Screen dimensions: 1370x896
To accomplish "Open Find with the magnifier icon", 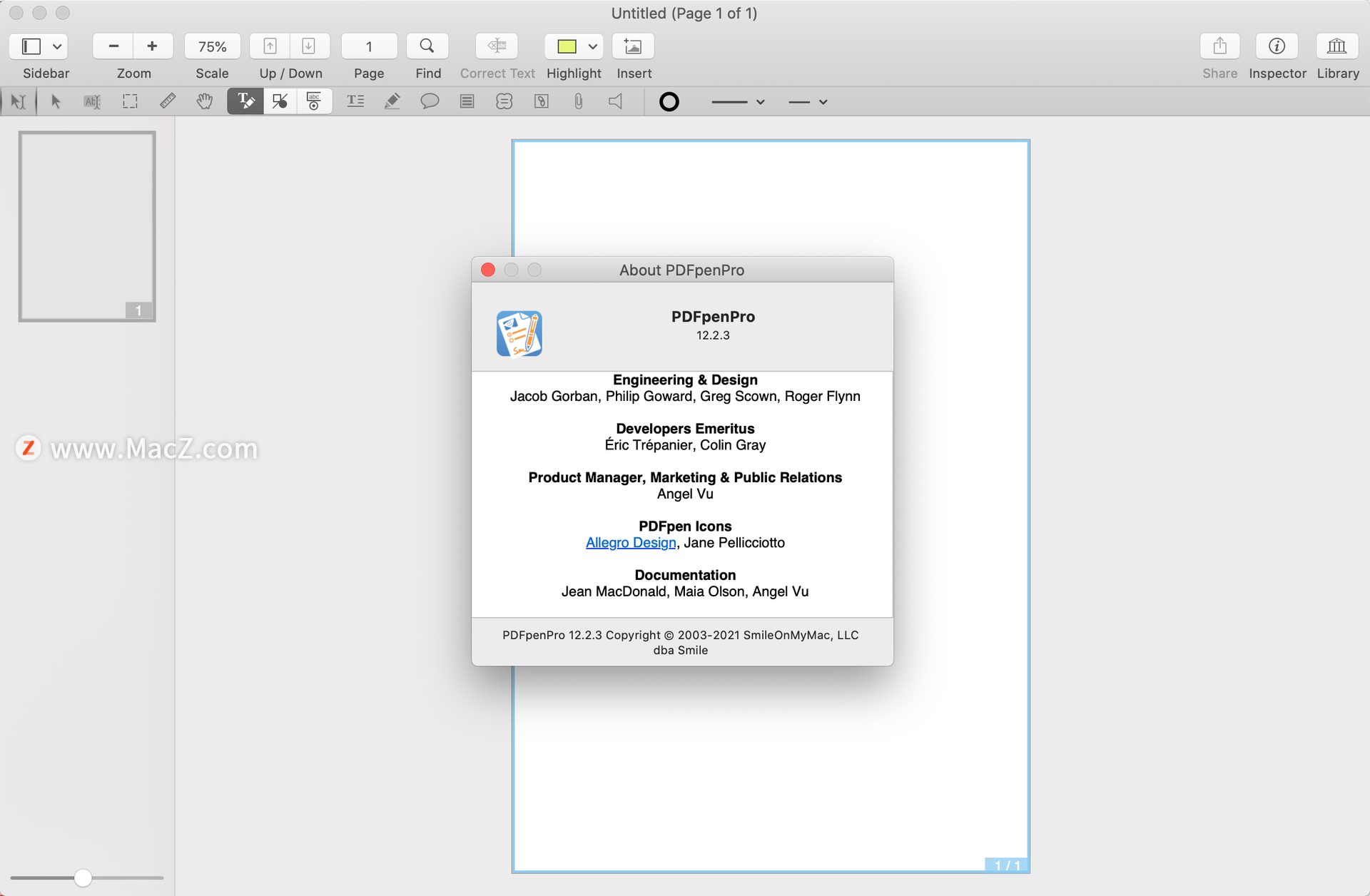I will pos(427,46).
